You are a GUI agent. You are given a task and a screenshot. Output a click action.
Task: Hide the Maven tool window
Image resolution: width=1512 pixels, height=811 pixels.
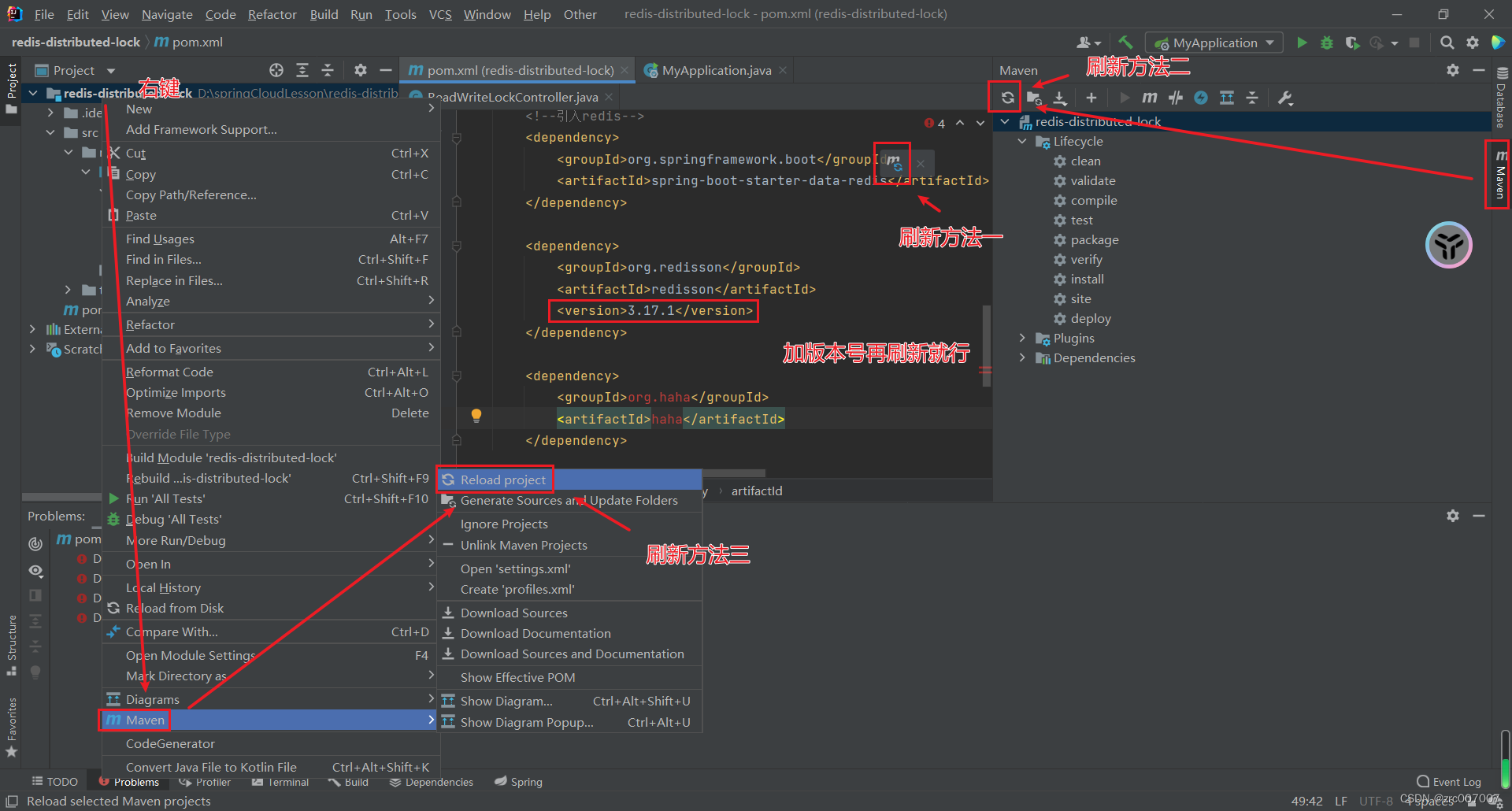pyautogui.click(x=1479, y=70)
